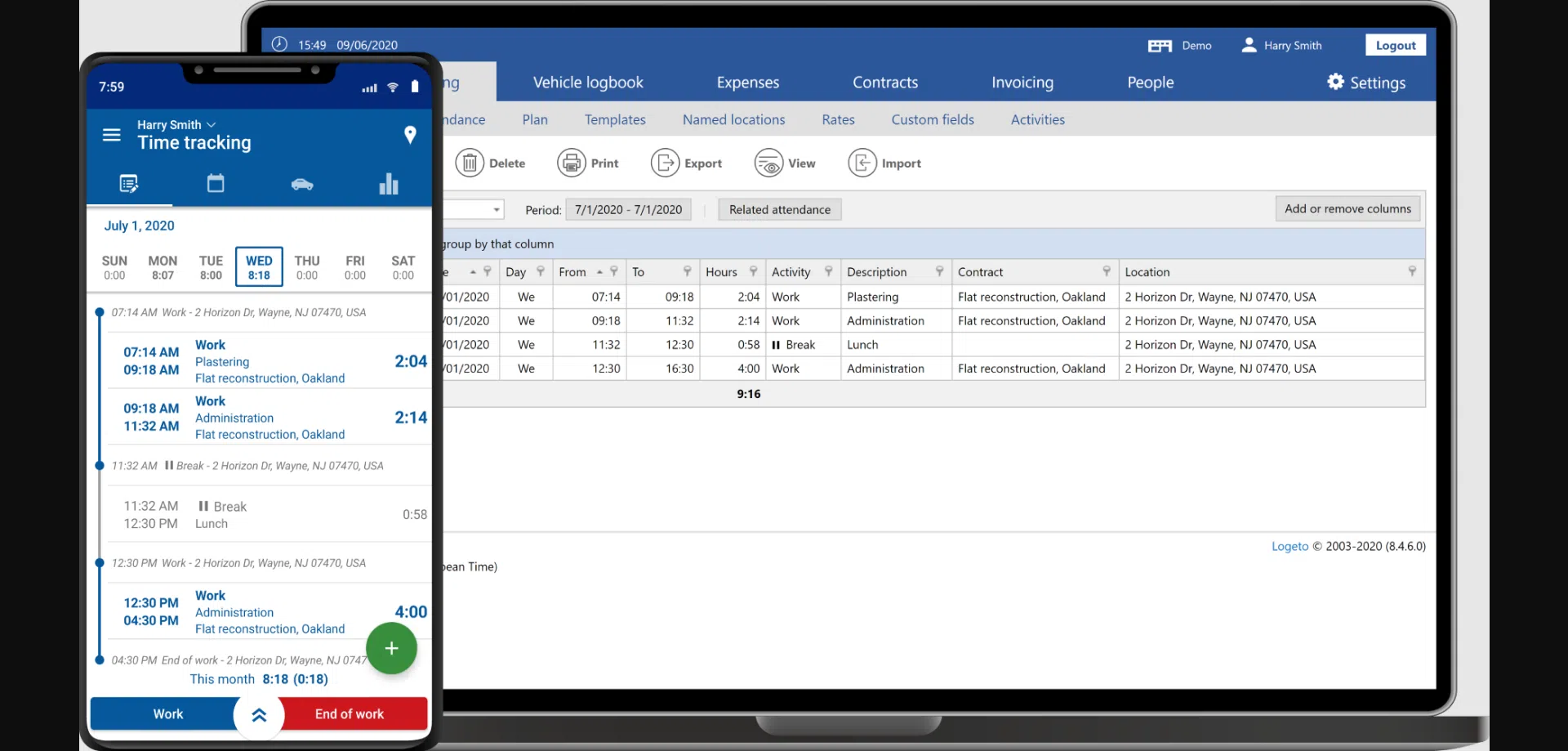
Task: Click the Delete toolbar icon
Action: 470,163
